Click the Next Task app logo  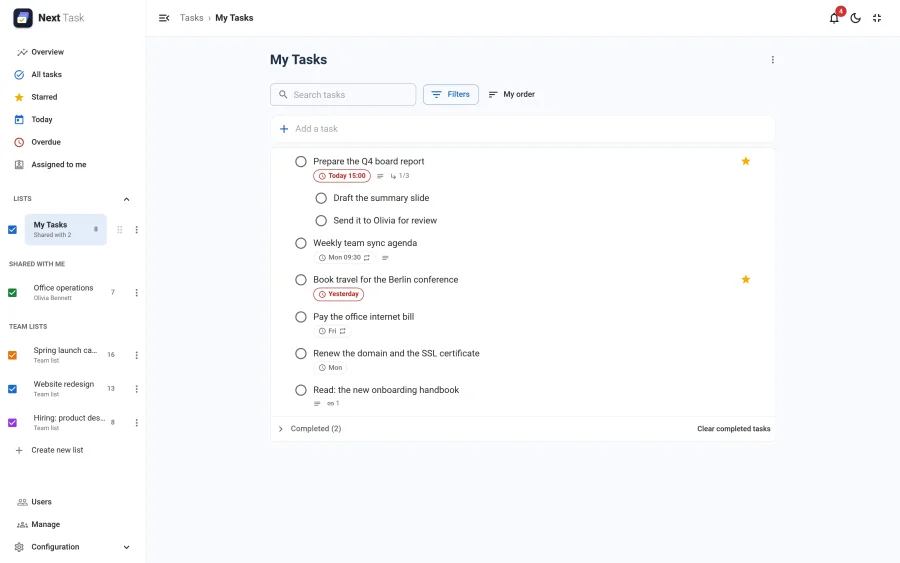tap(23, 18)
